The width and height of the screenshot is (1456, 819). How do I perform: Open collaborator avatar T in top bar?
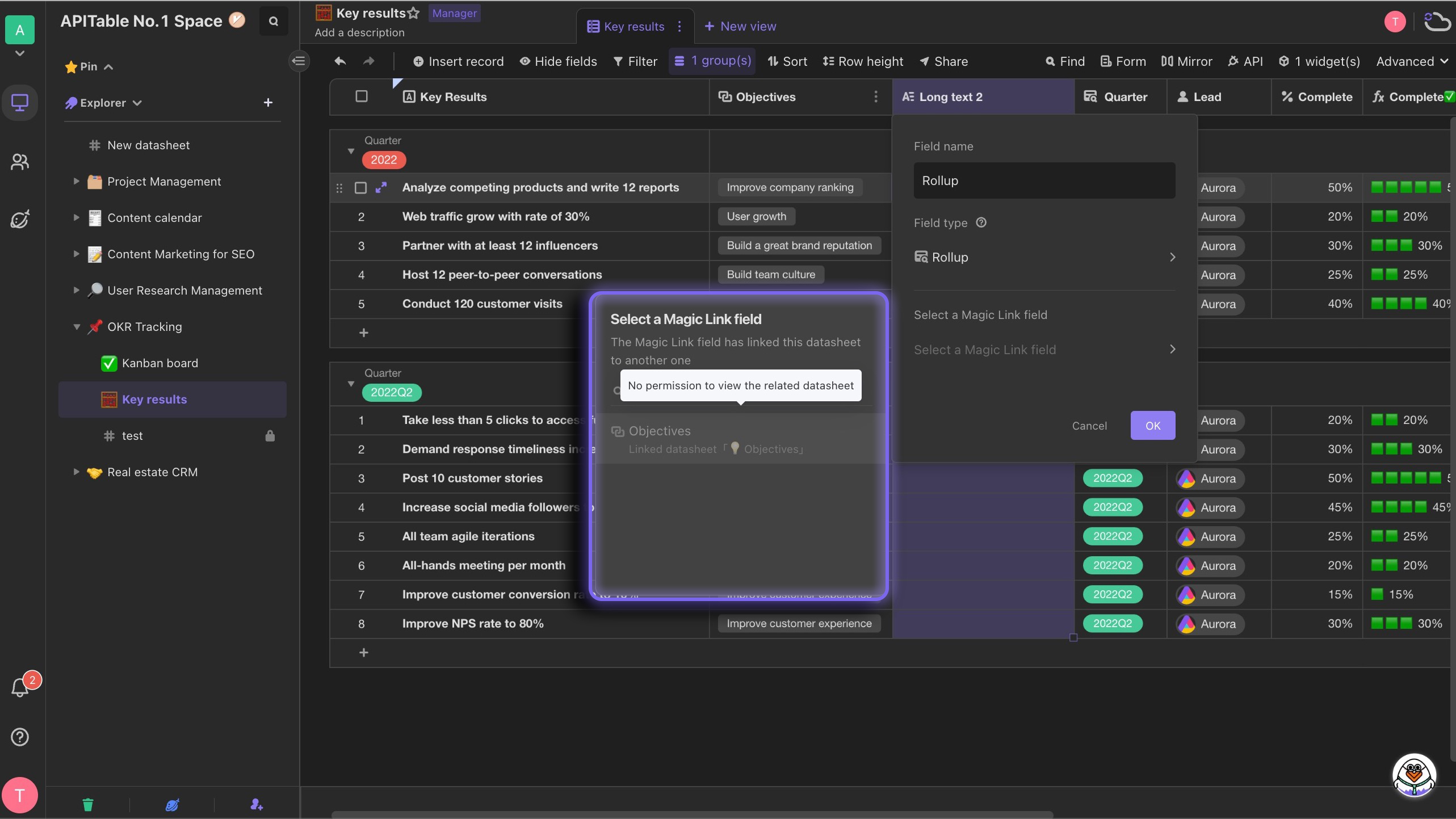pos(1395,22)
